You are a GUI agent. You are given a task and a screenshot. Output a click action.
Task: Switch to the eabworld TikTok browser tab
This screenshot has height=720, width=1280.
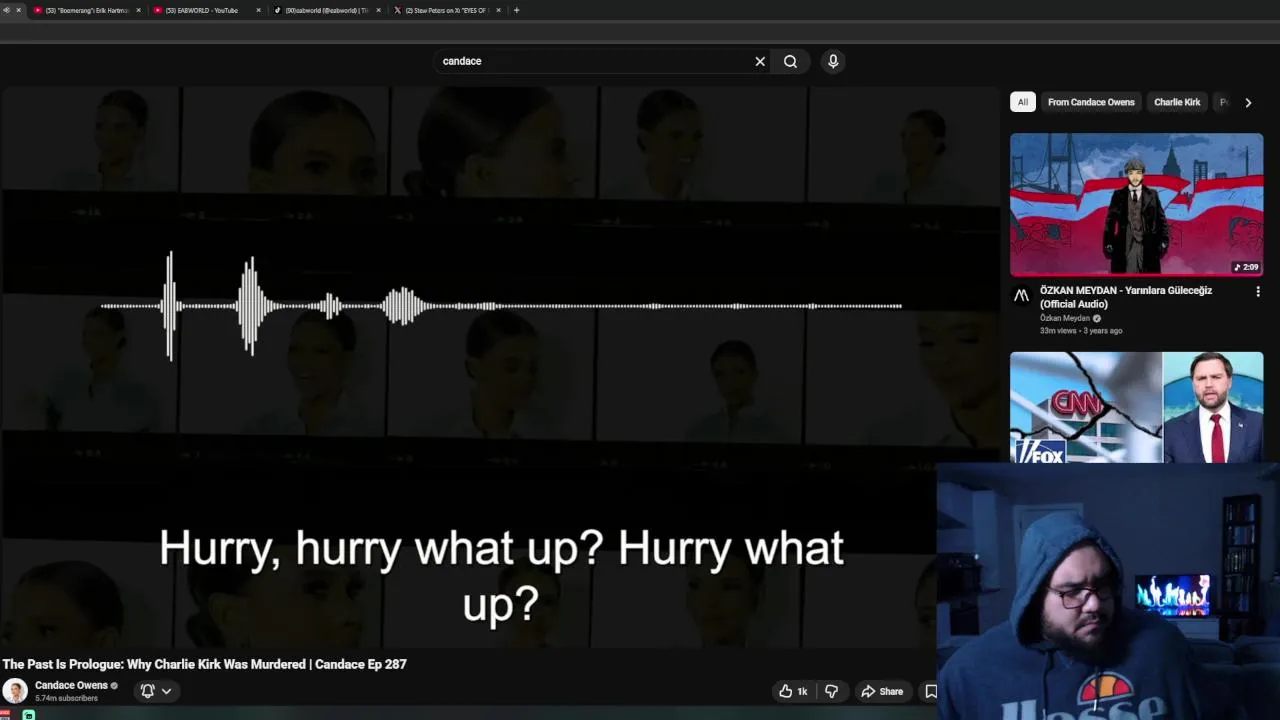click(x=325, y=10)
